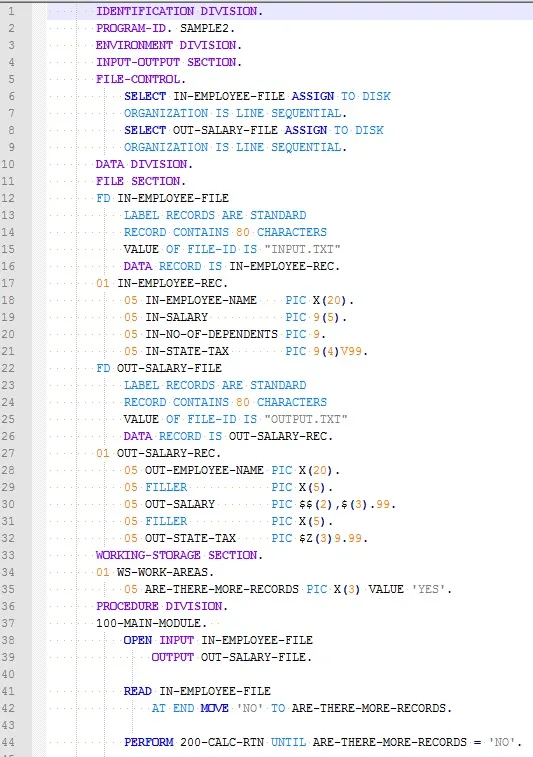
Task: Click 'PIC $Z(3)9.99.' clause
Action: point(320,538)
